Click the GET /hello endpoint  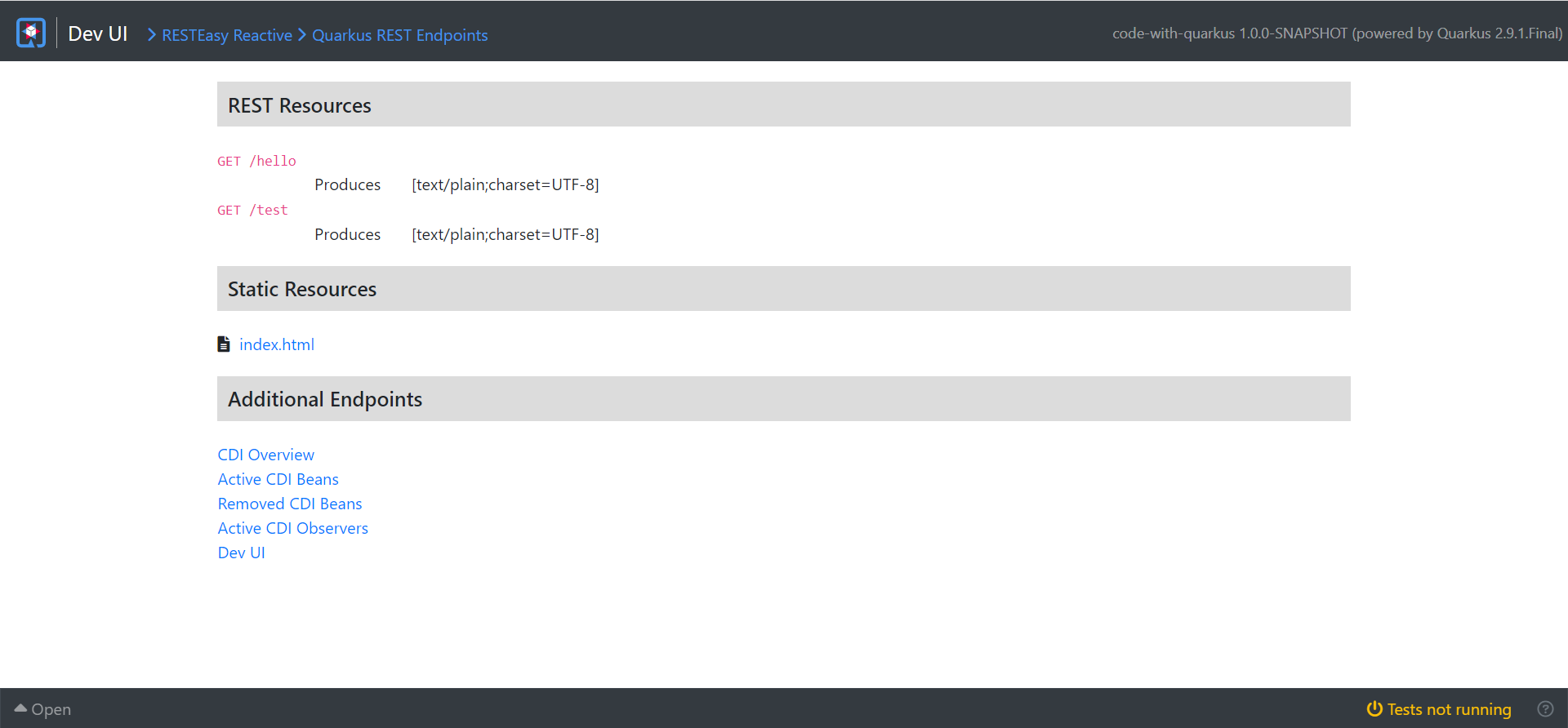pos(256,161)
